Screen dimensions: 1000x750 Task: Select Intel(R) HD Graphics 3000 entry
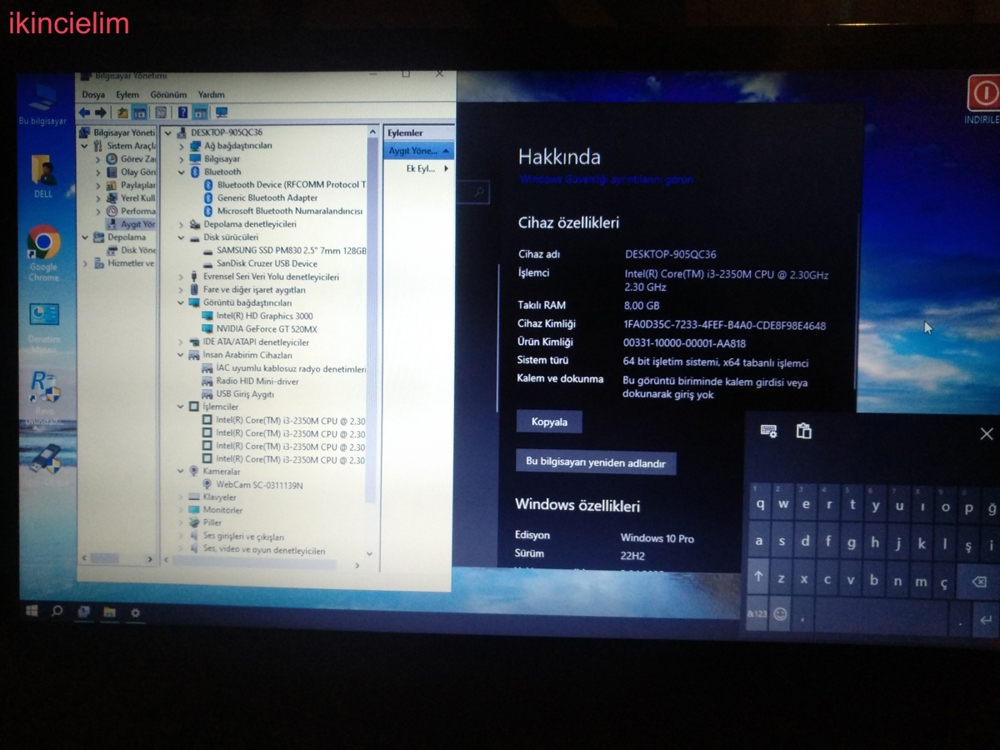coord(257,316)
